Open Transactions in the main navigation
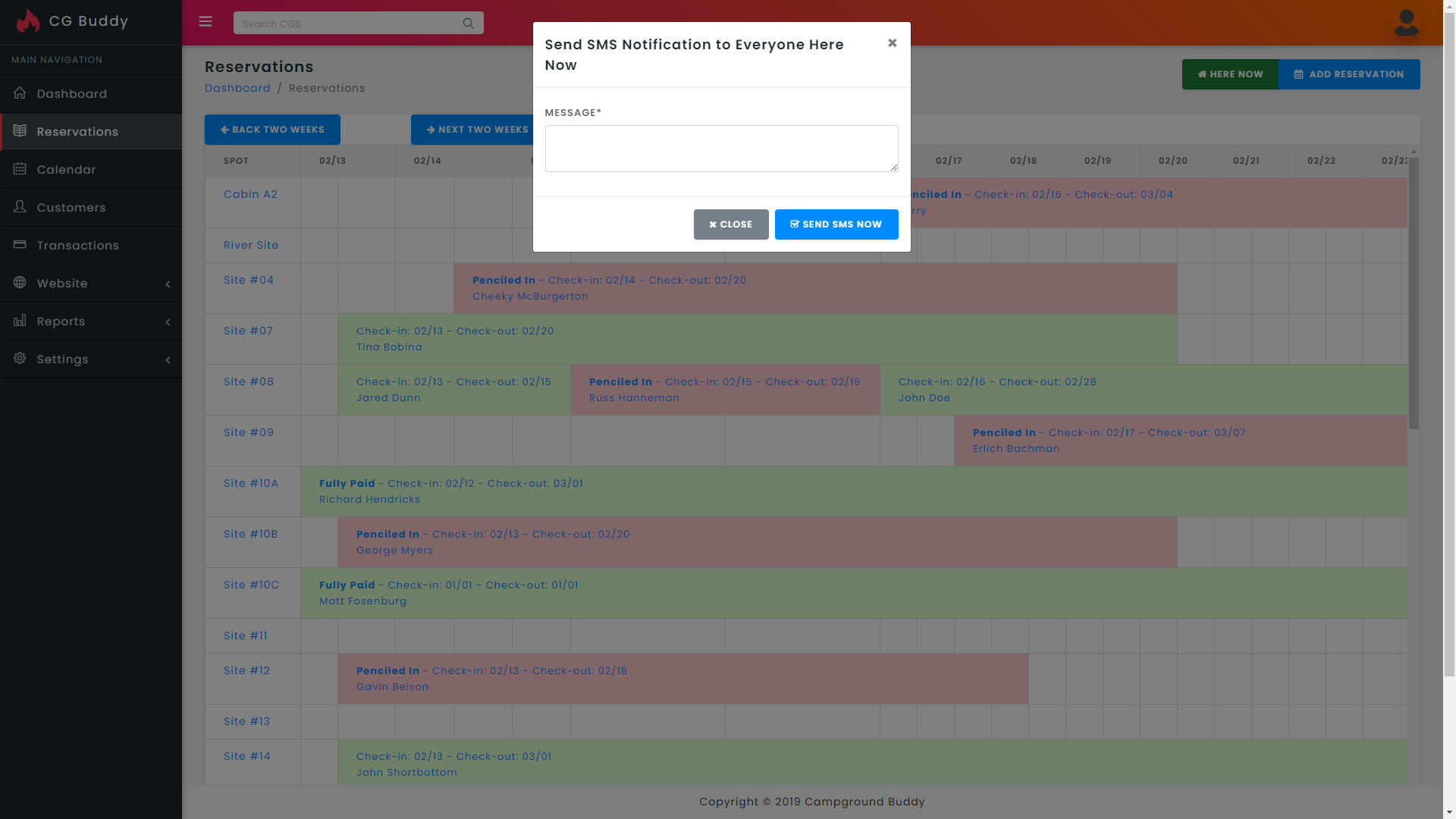Viewport: 1456px width, 819px height. [77, 246]
